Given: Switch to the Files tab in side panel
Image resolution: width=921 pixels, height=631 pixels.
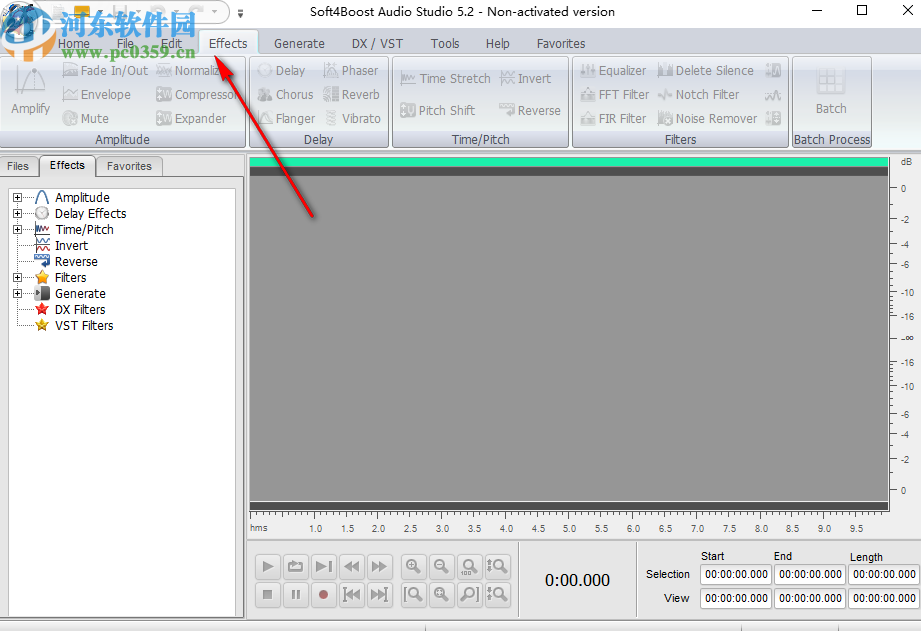Looking at the screenshot, I should click(x=18, y=166).
